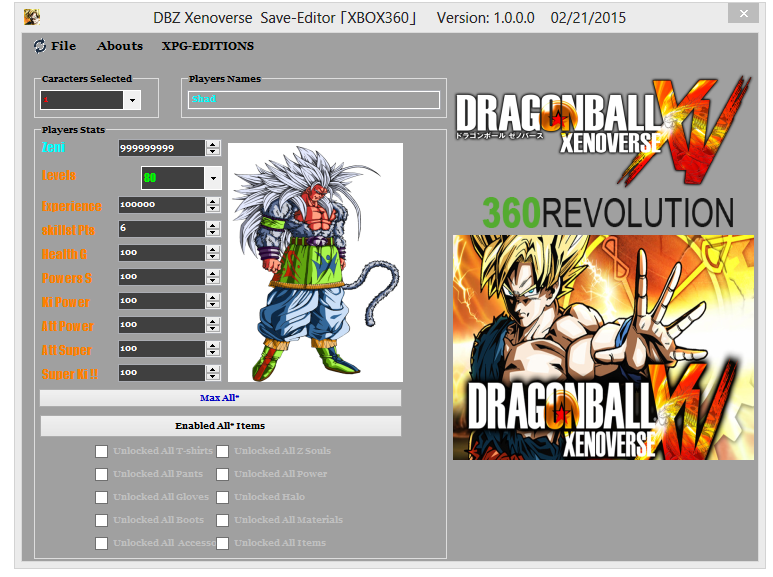This screenshot has height=577, width=773.
Task: Tick the Unlocked All Z Souls checkbox
Action: point(223,451)
